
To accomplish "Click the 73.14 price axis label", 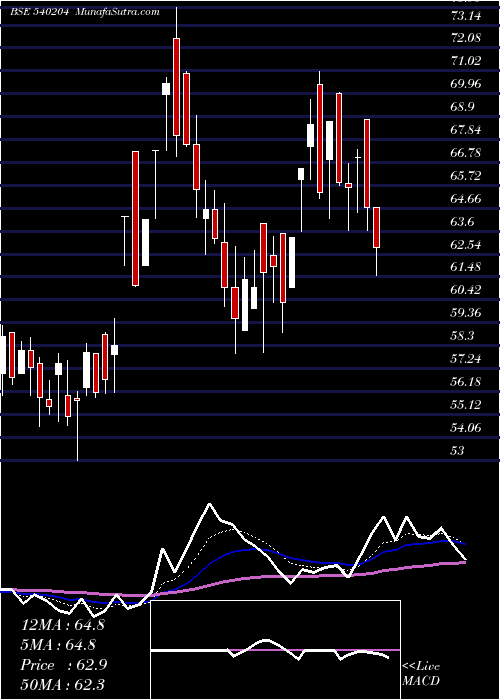I will pos(467,16).
